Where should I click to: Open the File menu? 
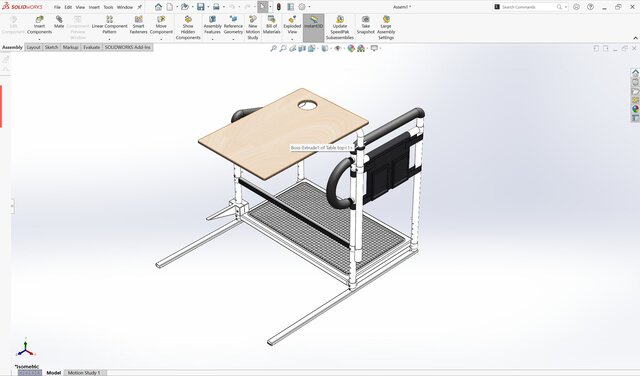pos(57,7)
